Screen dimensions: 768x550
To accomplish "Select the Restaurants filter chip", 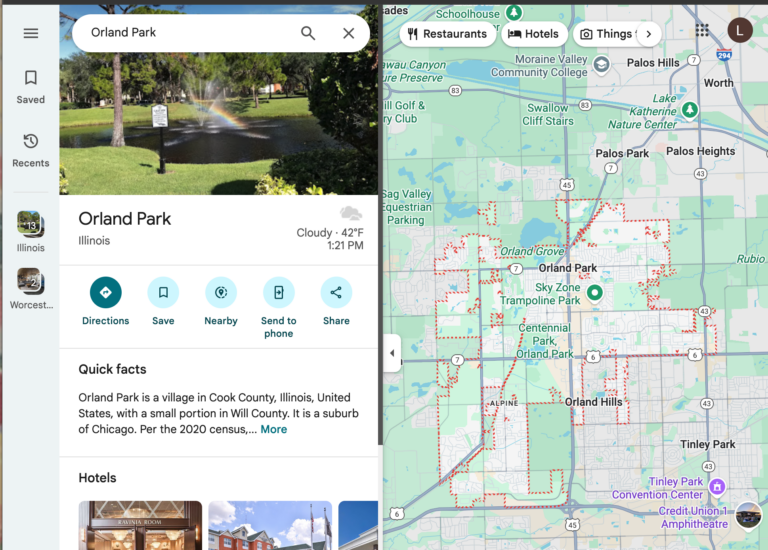I will point(446,34).
